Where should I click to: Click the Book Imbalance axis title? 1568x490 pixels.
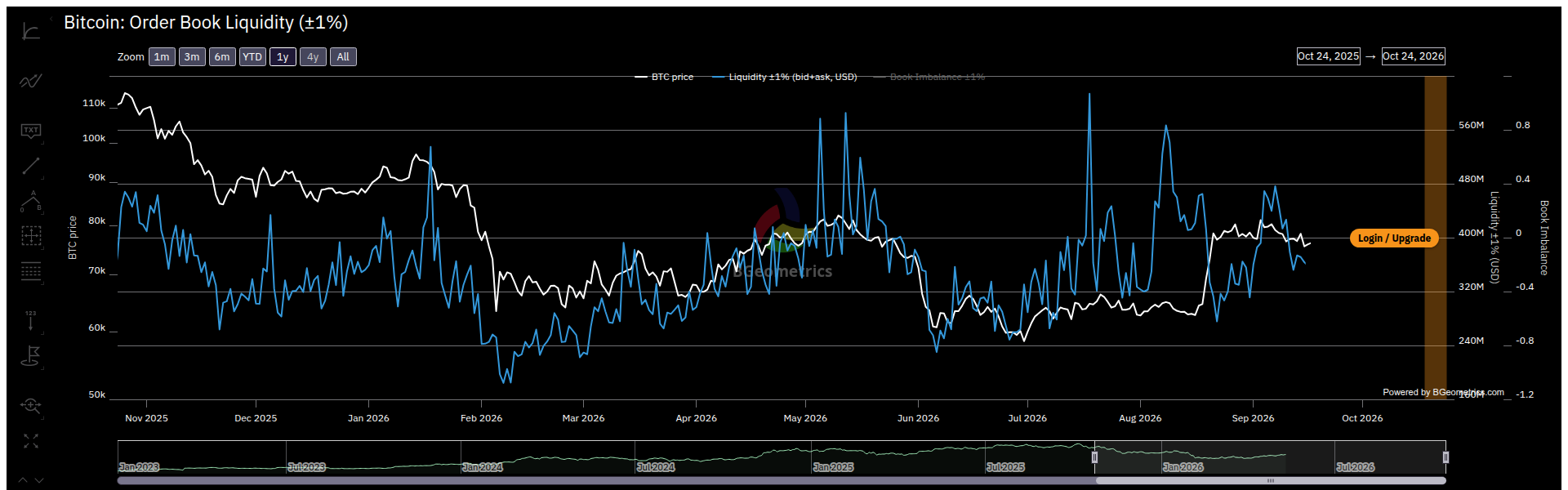(1544, 238)
